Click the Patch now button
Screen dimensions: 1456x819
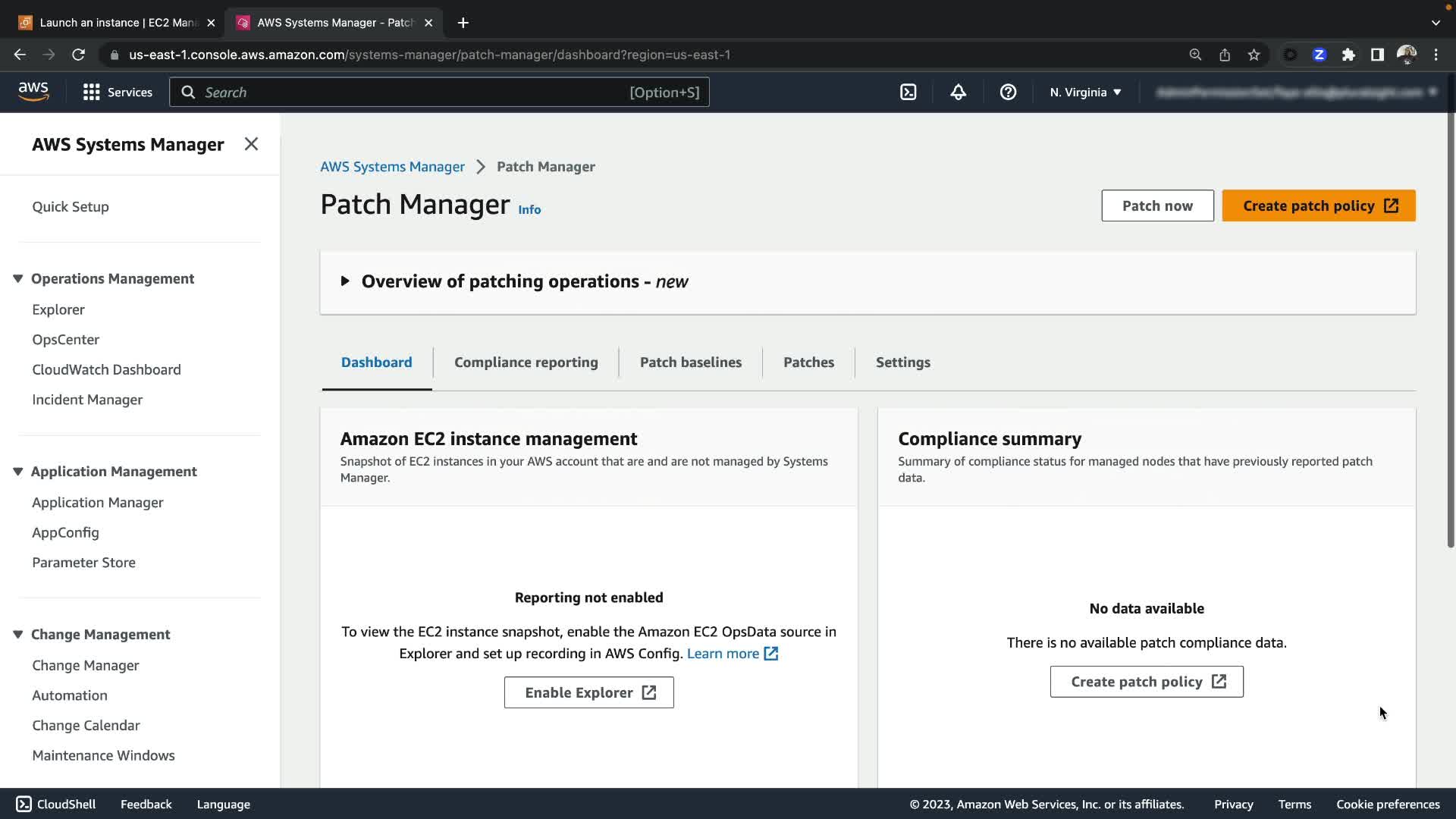tap(1157, 206)
